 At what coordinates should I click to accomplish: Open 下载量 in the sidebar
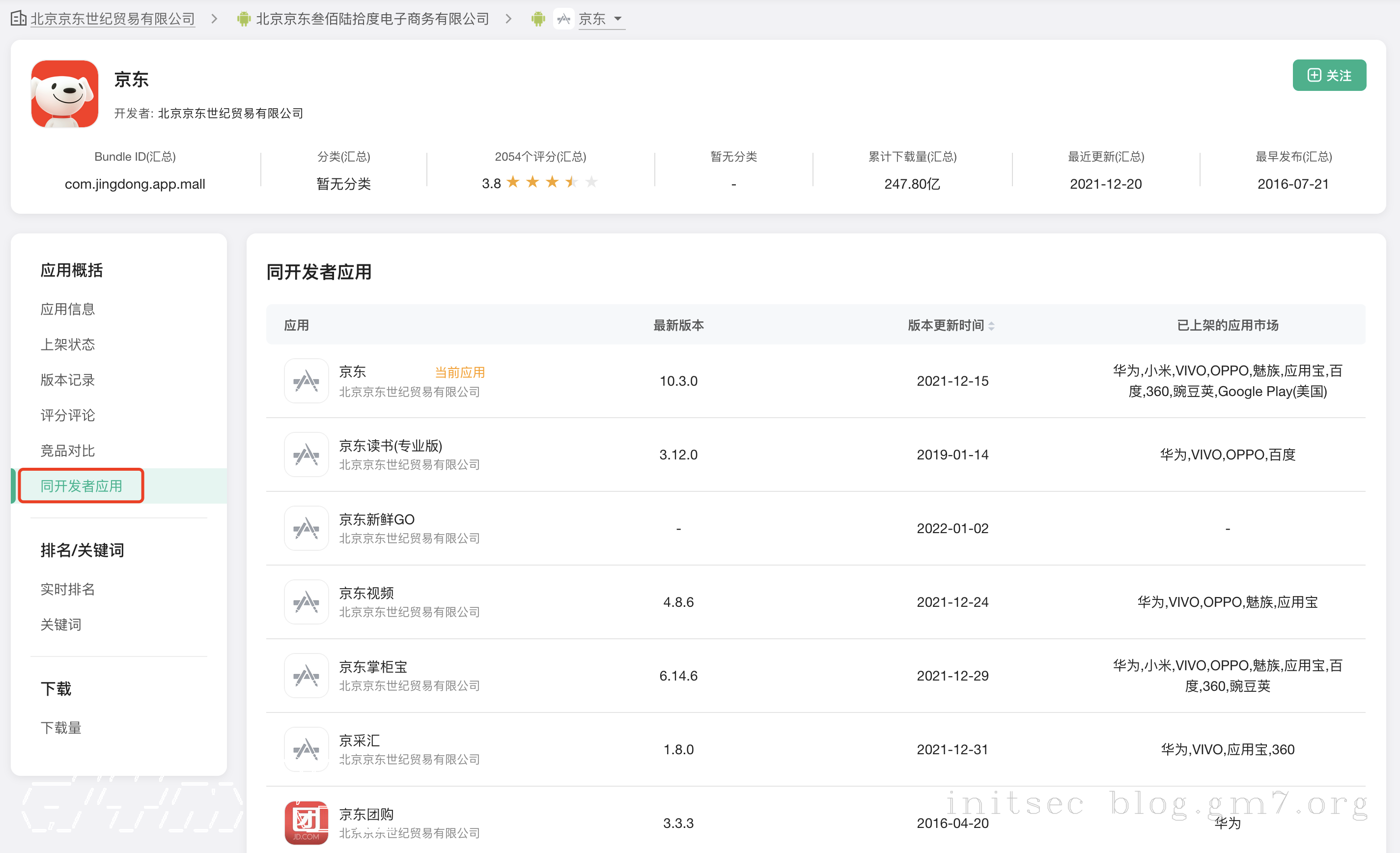coord(61,727)
